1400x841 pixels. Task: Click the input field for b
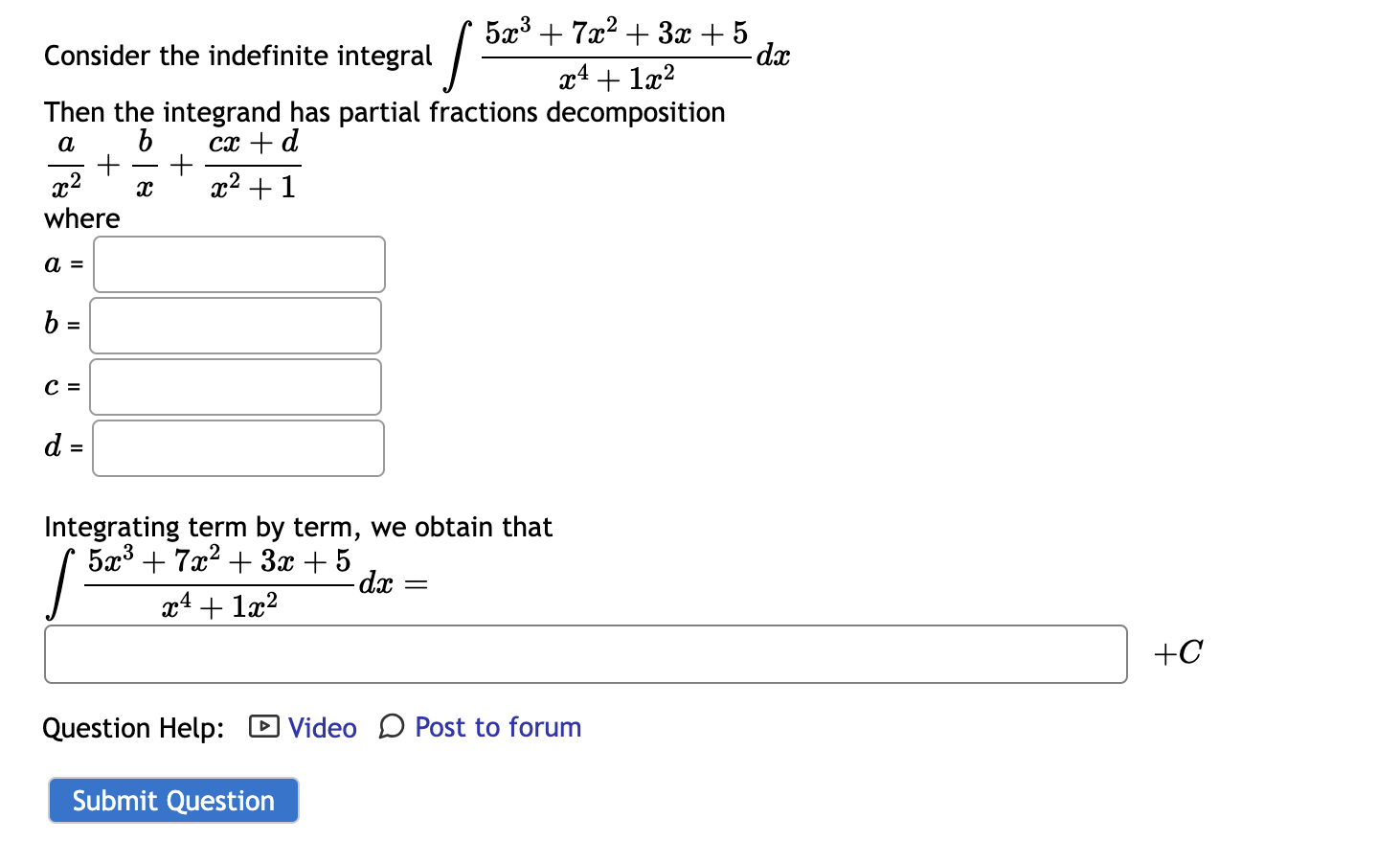[235, 326]
